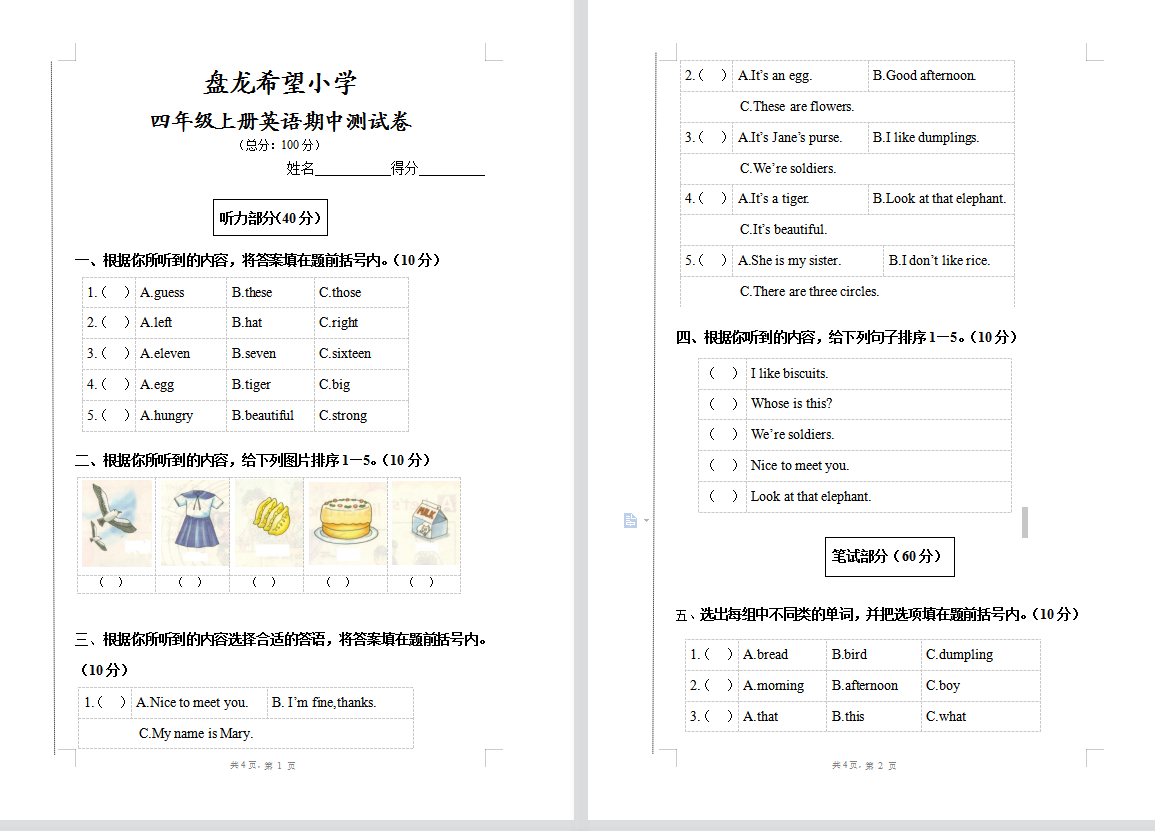1155x831 pixels.
Task: Click the word C.right
Action: click(x=338, y=323)
